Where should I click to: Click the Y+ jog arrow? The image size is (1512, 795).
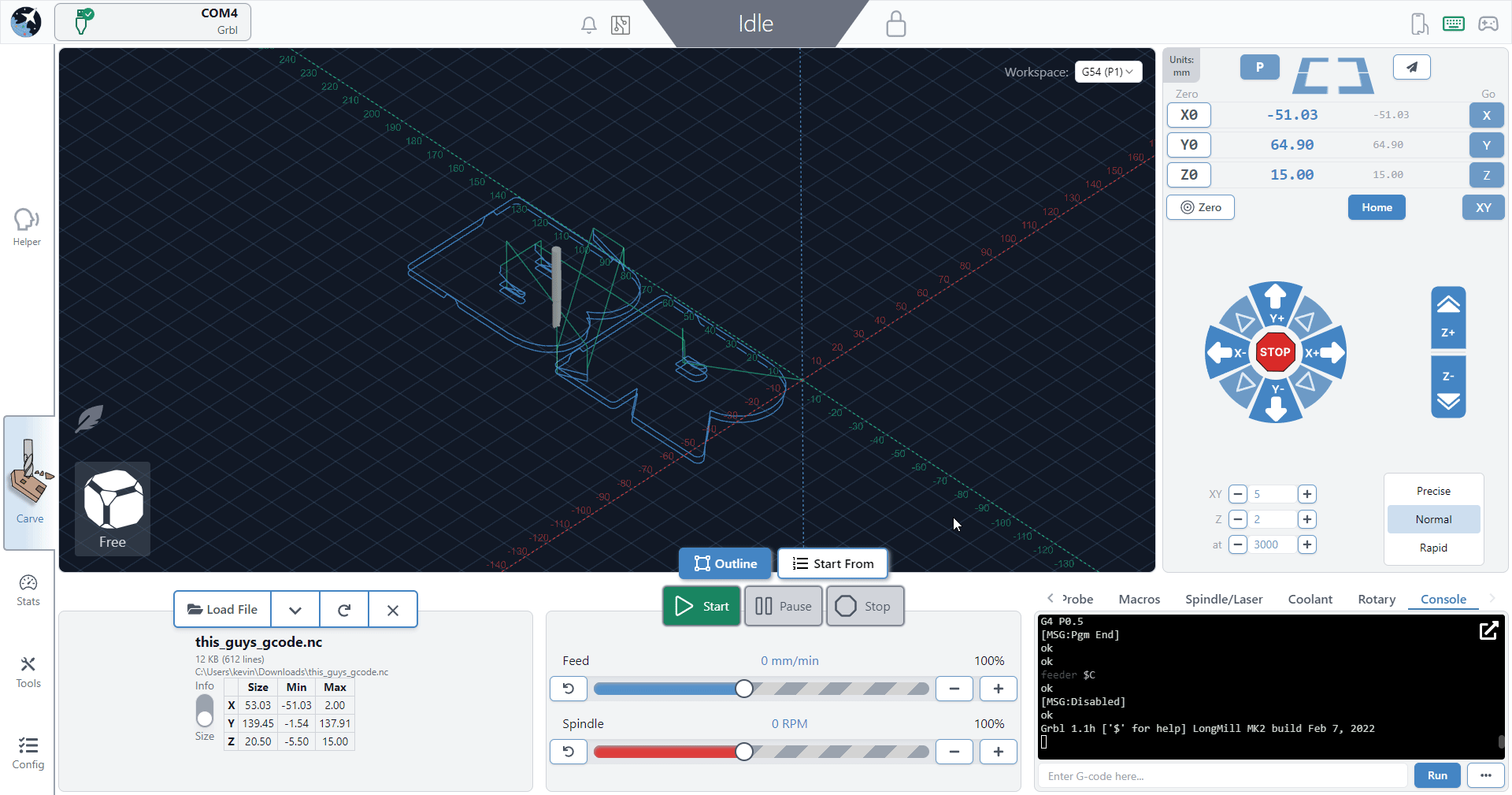pos(1276,303)
